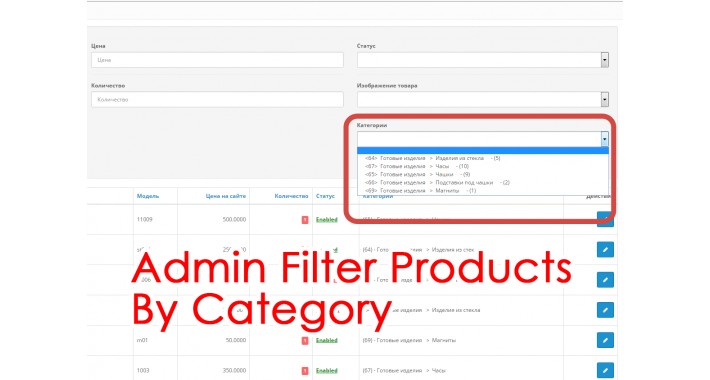The width and height of the screenshot is (710, 380).
Task: Click the pencil edit button for model m01
Action: tap(605, 340)
